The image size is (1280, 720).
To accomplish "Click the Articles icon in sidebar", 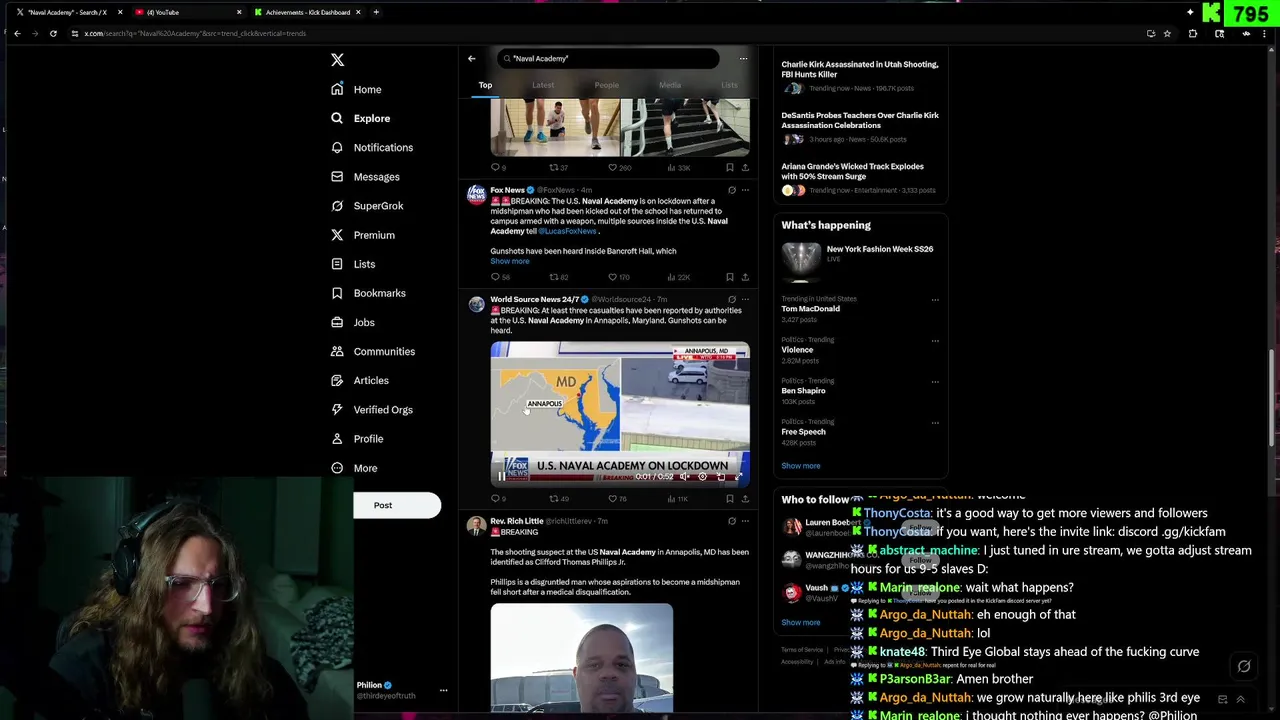I will click(337, 380).
